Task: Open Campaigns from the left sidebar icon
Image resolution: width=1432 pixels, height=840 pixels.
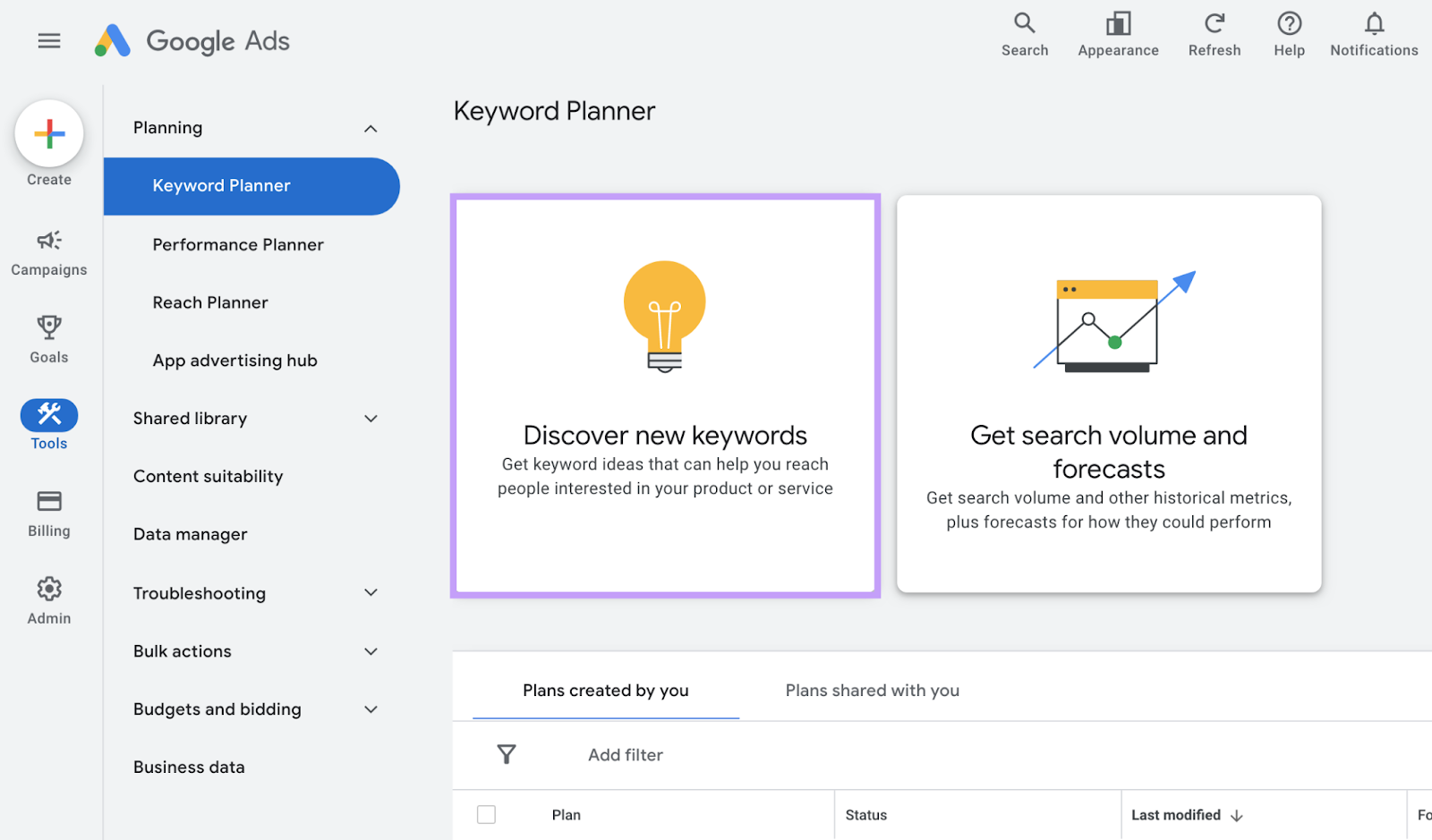Action: pyautogui.click(x=48, y=240)
